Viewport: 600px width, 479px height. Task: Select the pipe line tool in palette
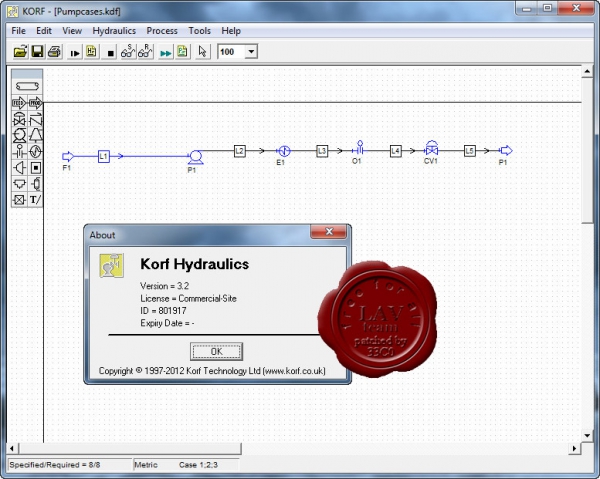coord(27,86)
